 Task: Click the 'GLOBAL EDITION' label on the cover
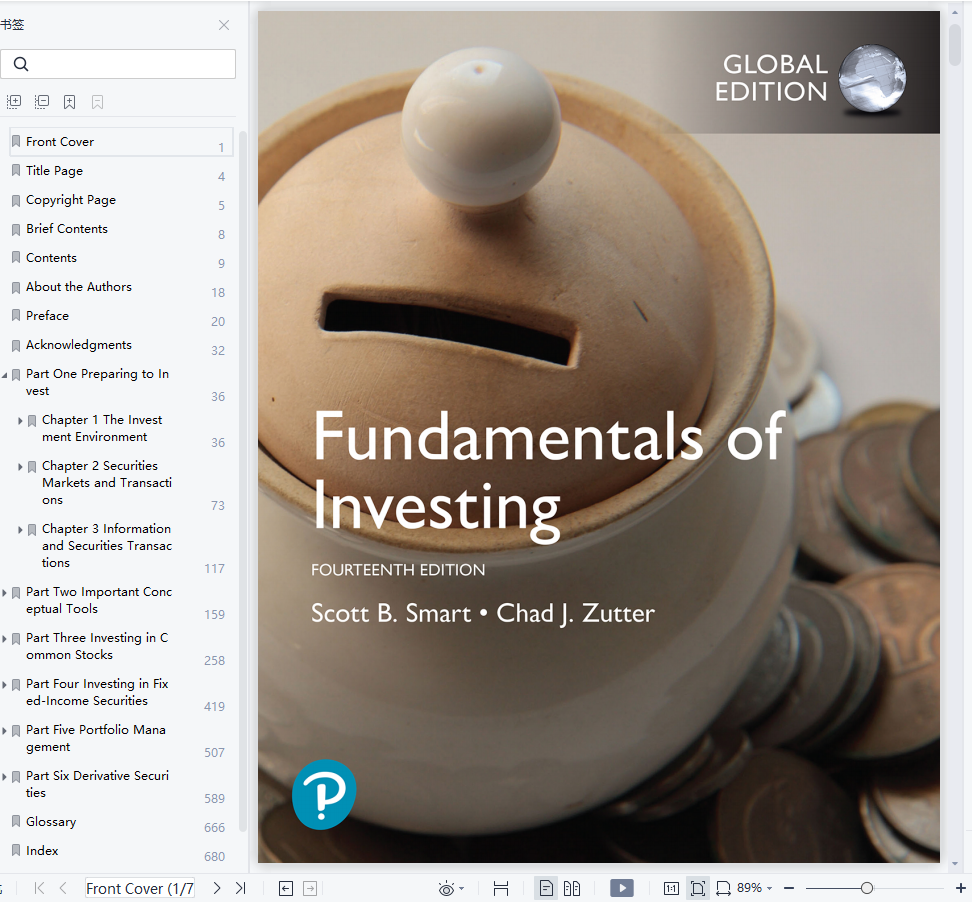772,78
